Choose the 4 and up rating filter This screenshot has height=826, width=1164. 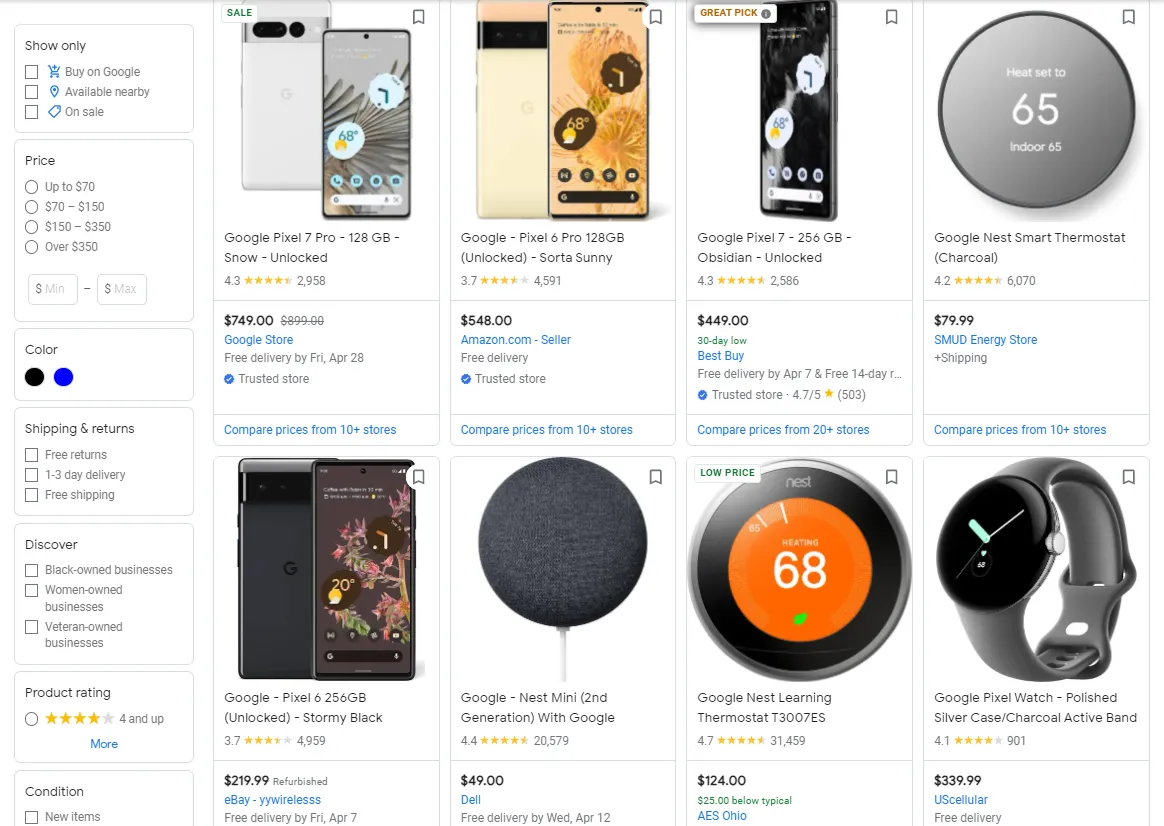coord(31,719)
